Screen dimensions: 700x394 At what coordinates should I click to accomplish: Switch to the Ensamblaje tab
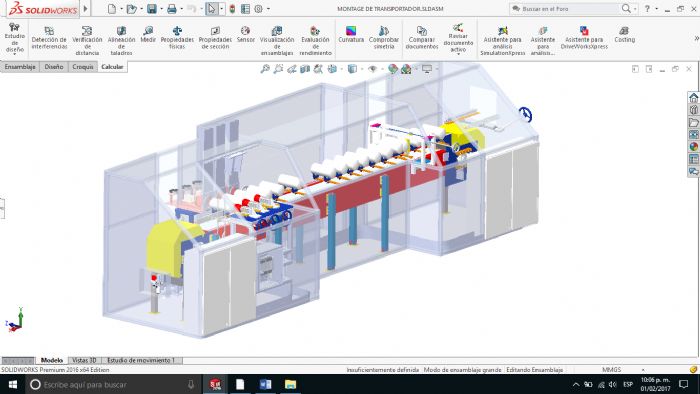pos(20,66)
